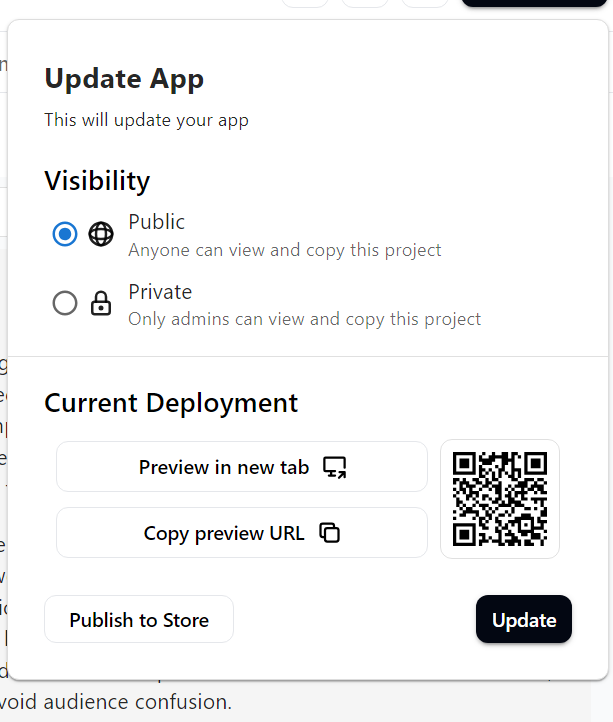Copy preview URL via its button text
The image size is (613, 722).
pos(224,533)
